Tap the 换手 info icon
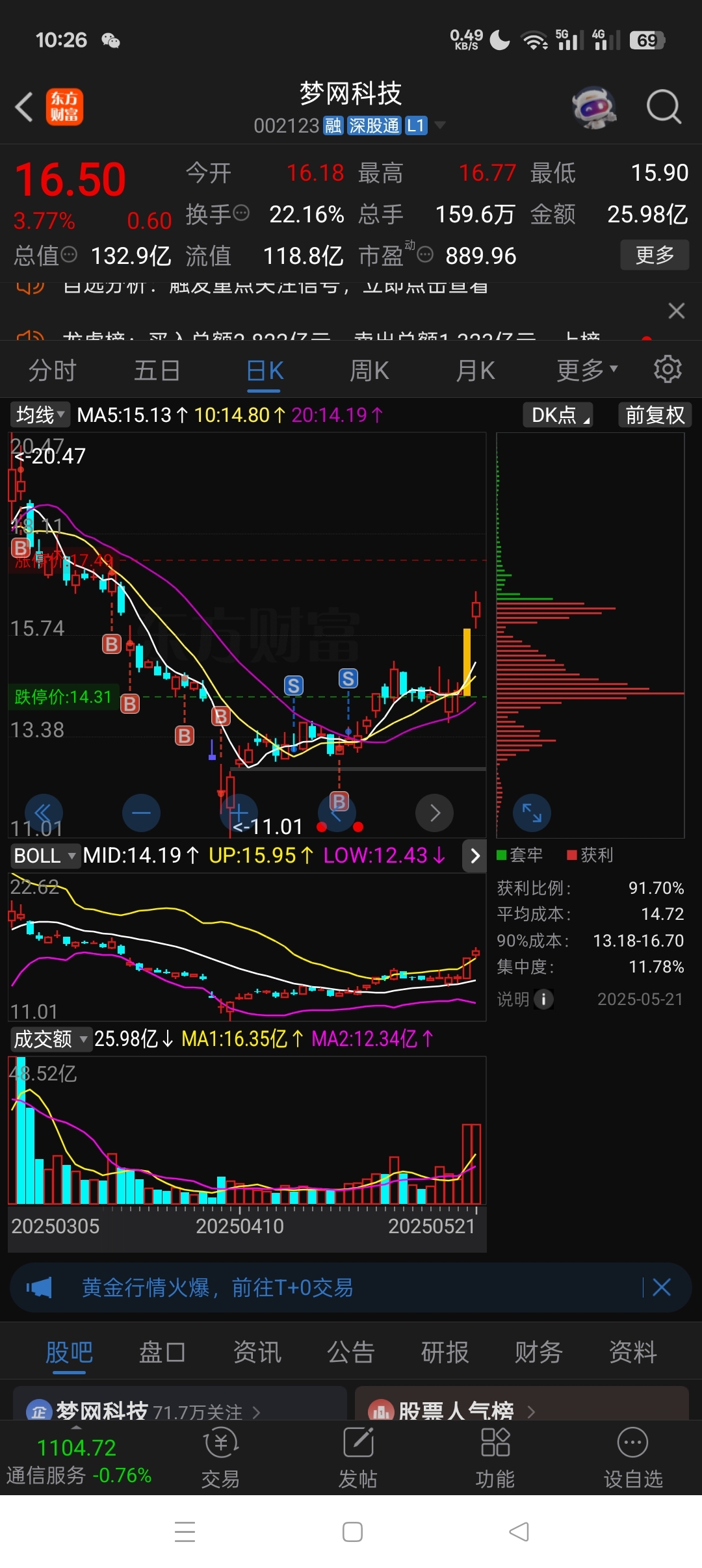 pos(241,213)
